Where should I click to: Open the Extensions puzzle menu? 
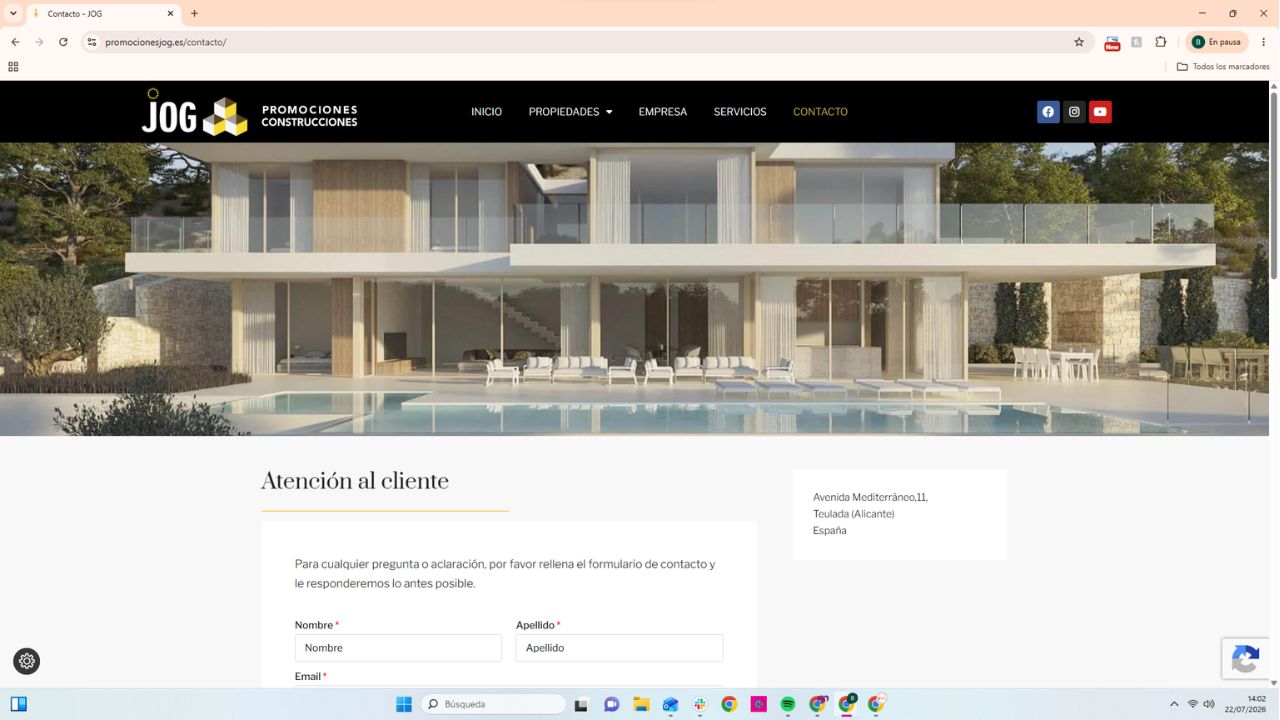click(1161, 42)
